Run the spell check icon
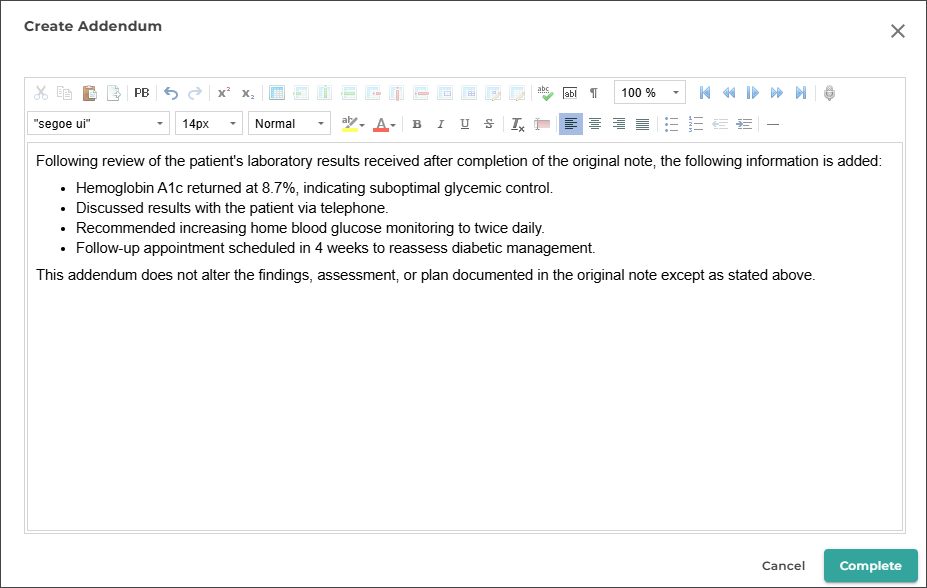 545,93
